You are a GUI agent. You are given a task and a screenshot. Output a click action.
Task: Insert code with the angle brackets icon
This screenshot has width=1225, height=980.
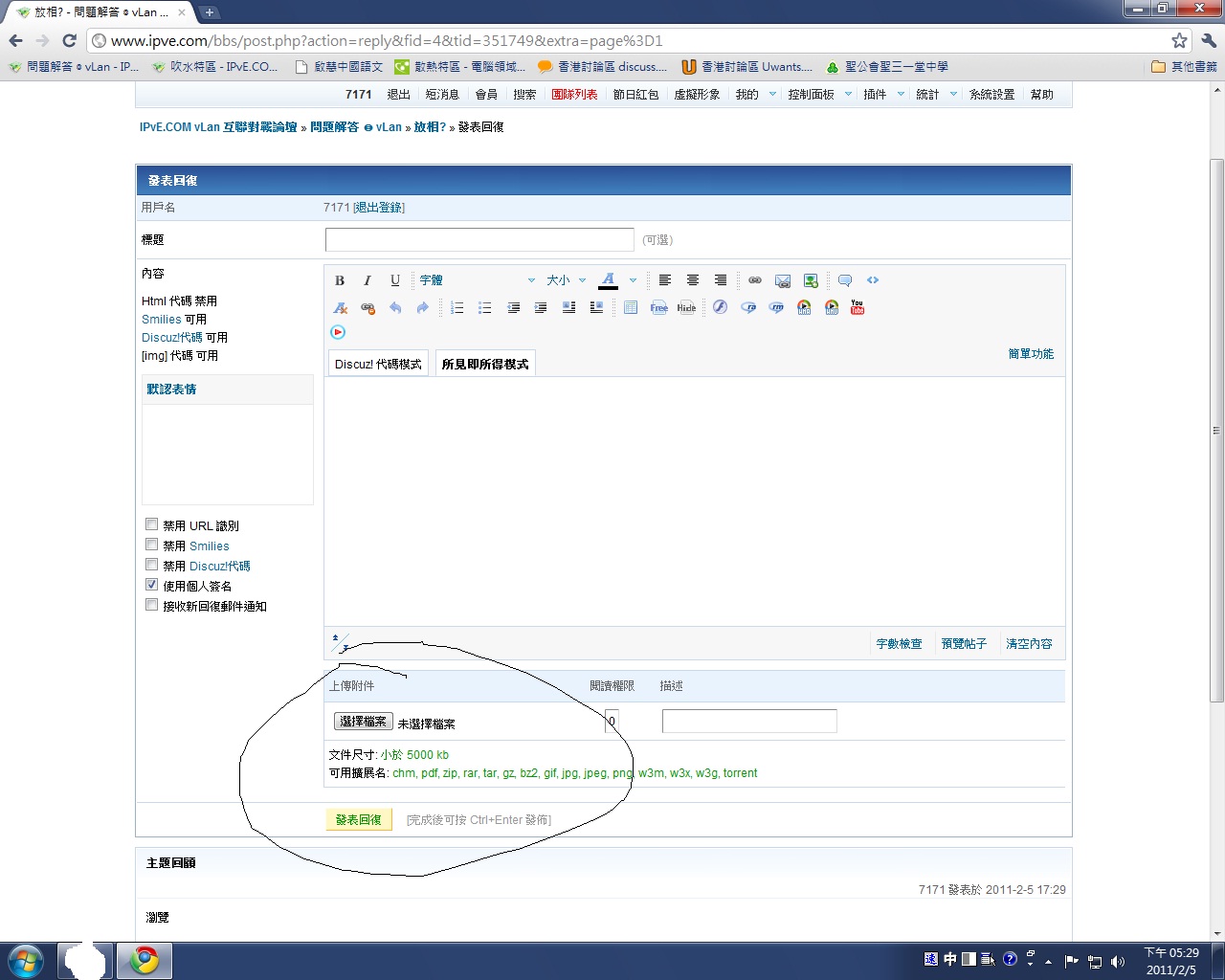[x=873, y=280]
